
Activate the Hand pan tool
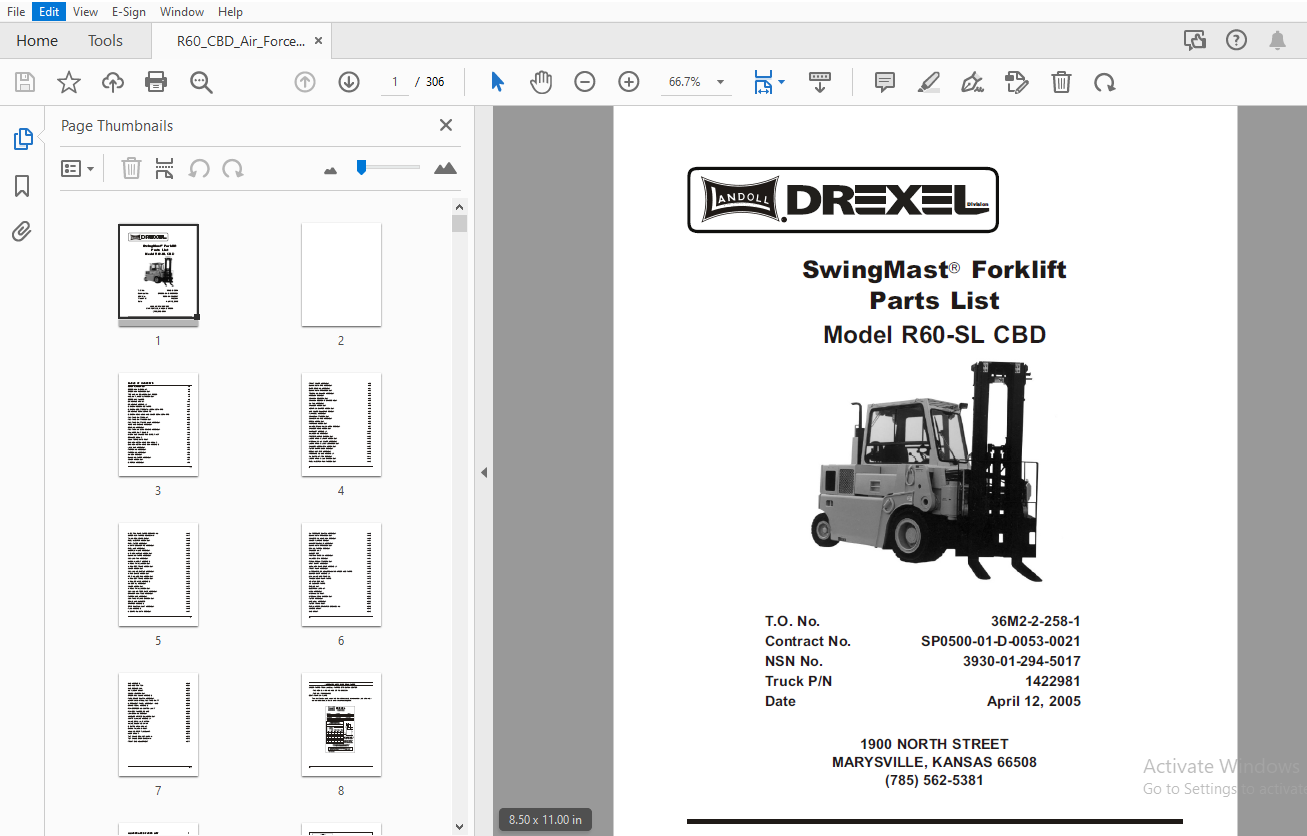pos(541,82)
